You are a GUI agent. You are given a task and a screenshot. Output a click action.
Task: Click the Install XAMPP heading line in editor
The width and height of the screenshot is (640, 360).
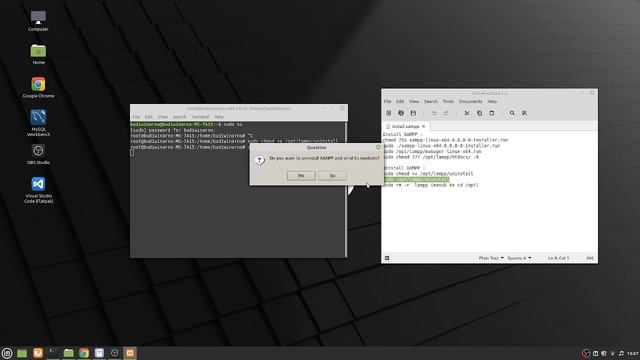402,134
